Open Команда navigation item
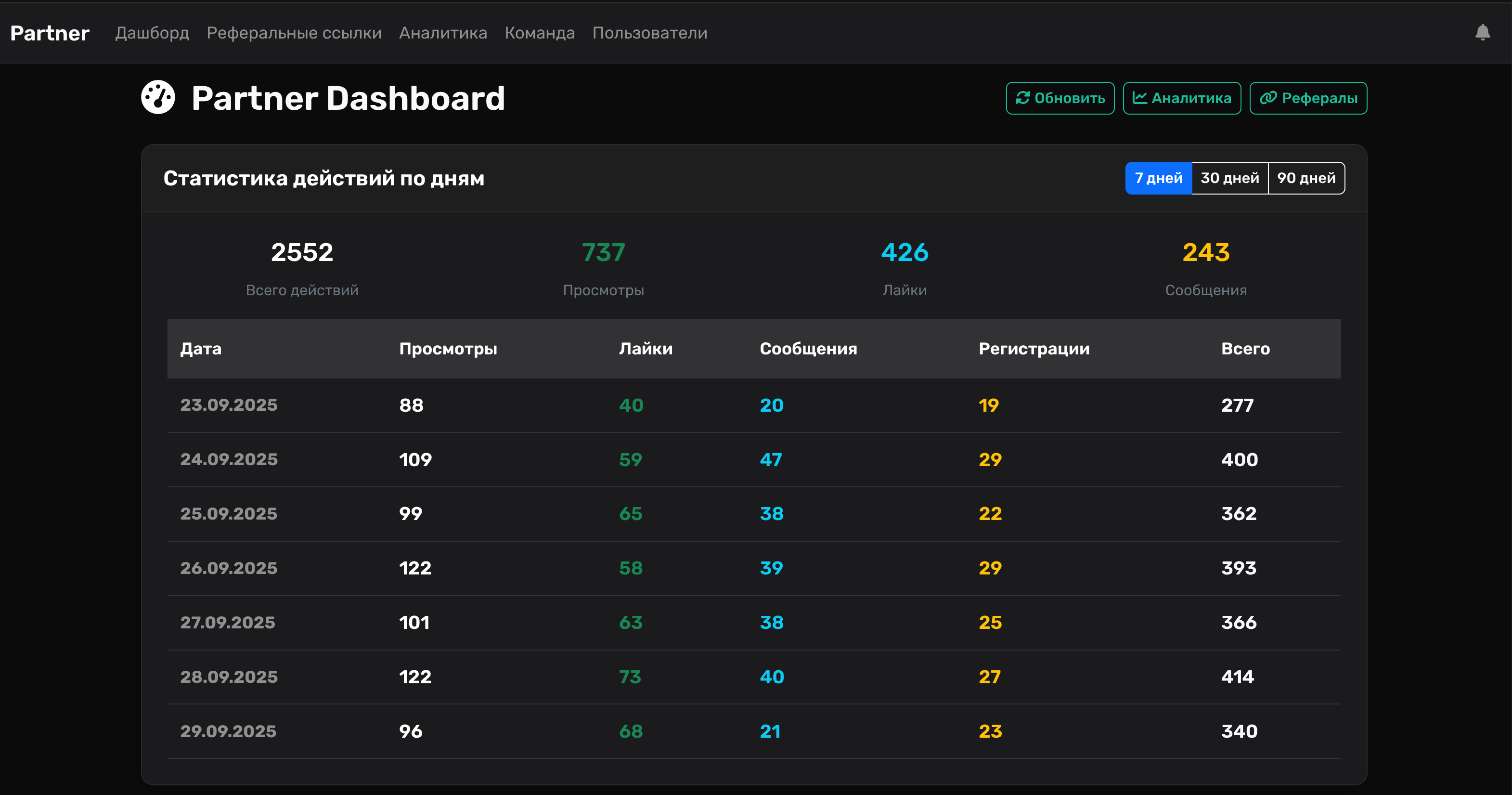1512x795 pixels. click(x=540, y=33)
